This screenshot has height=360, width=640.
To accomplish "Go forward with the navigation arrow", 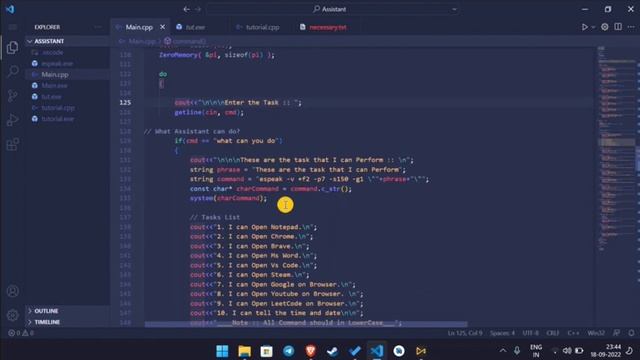I will click(x=198, y=9).
